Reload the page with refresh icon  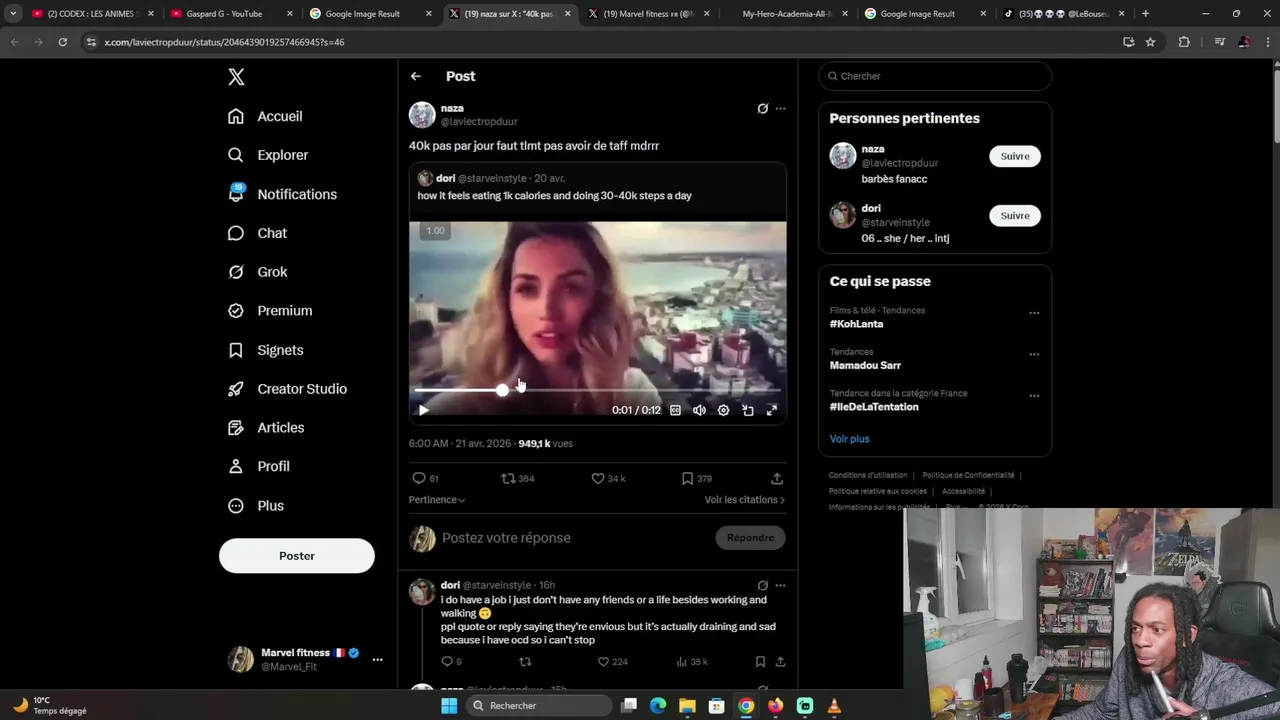pyautogui.click(x=62, y=42)
